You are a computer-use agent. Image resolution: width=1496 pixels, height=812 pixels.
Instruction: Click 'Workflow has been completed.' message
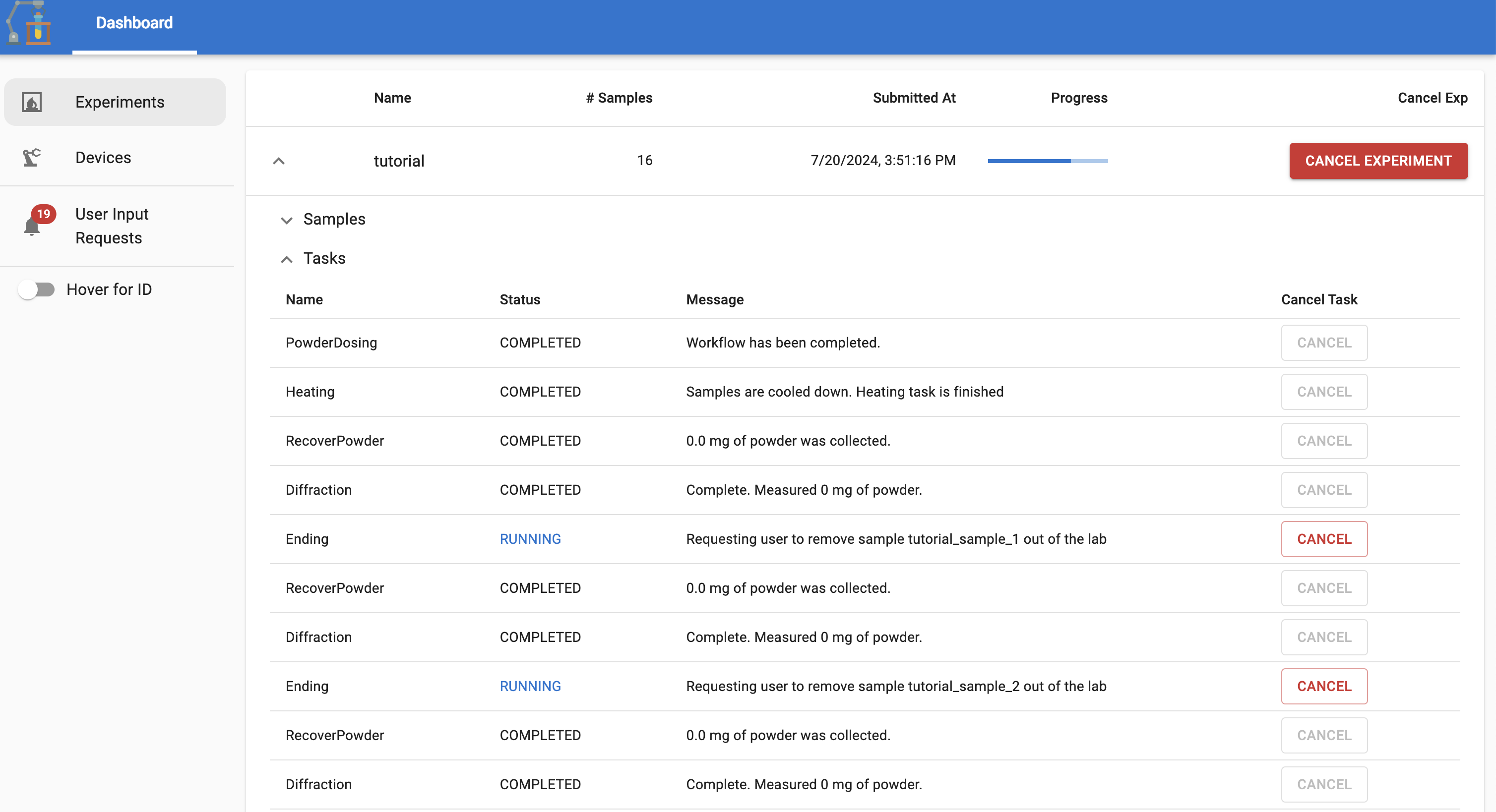click(783, 343)
